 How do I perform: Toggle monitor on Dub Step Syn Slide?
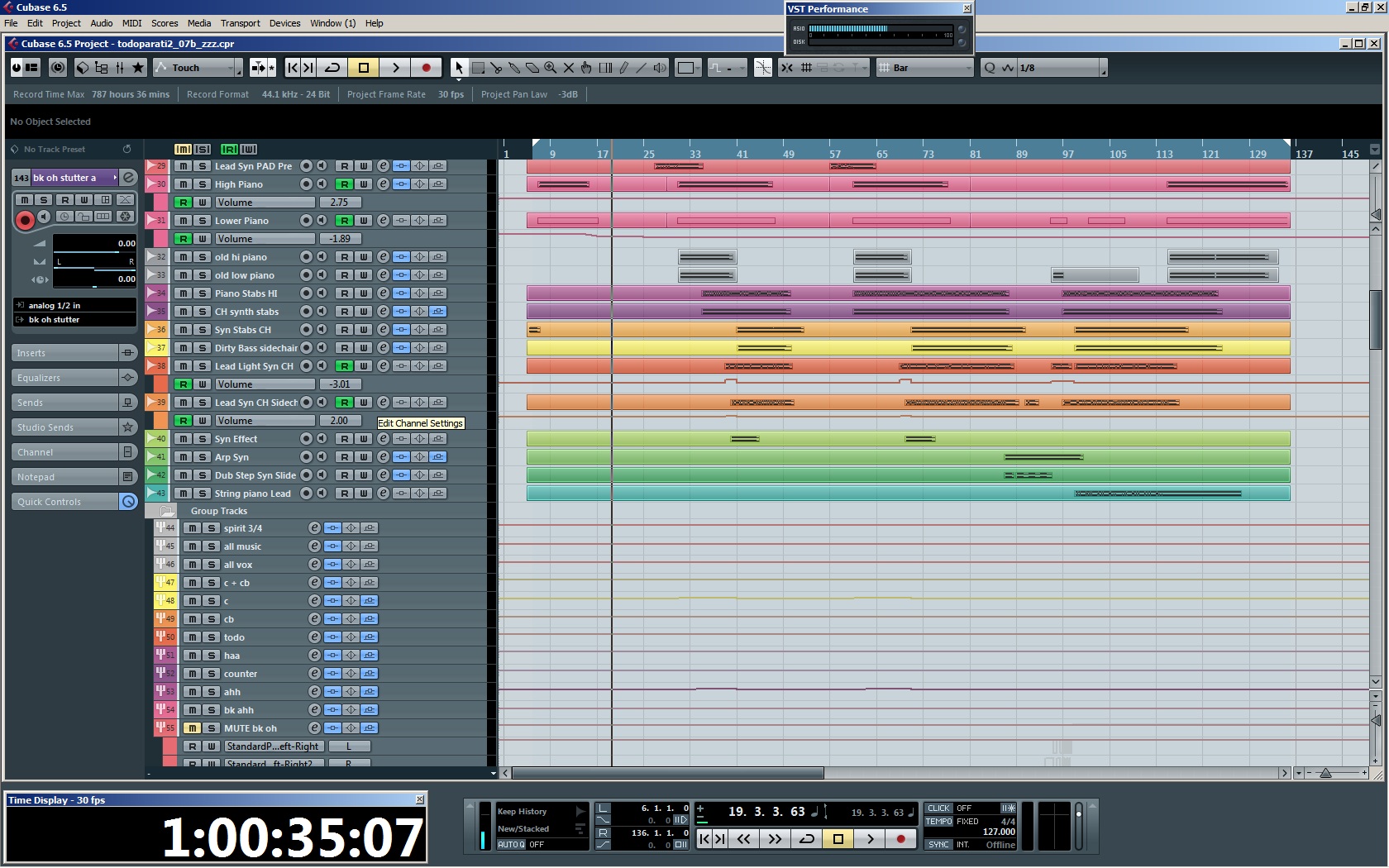(x=322, y=475)
